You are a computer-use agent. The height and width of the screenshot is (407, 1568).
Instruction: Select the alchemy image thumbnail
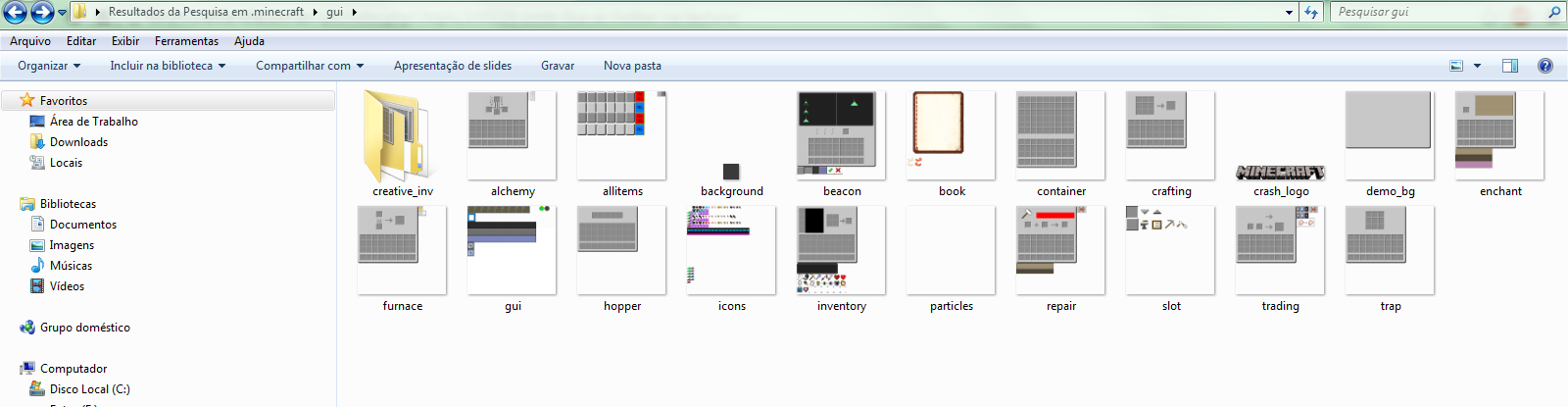coord(513,135)
